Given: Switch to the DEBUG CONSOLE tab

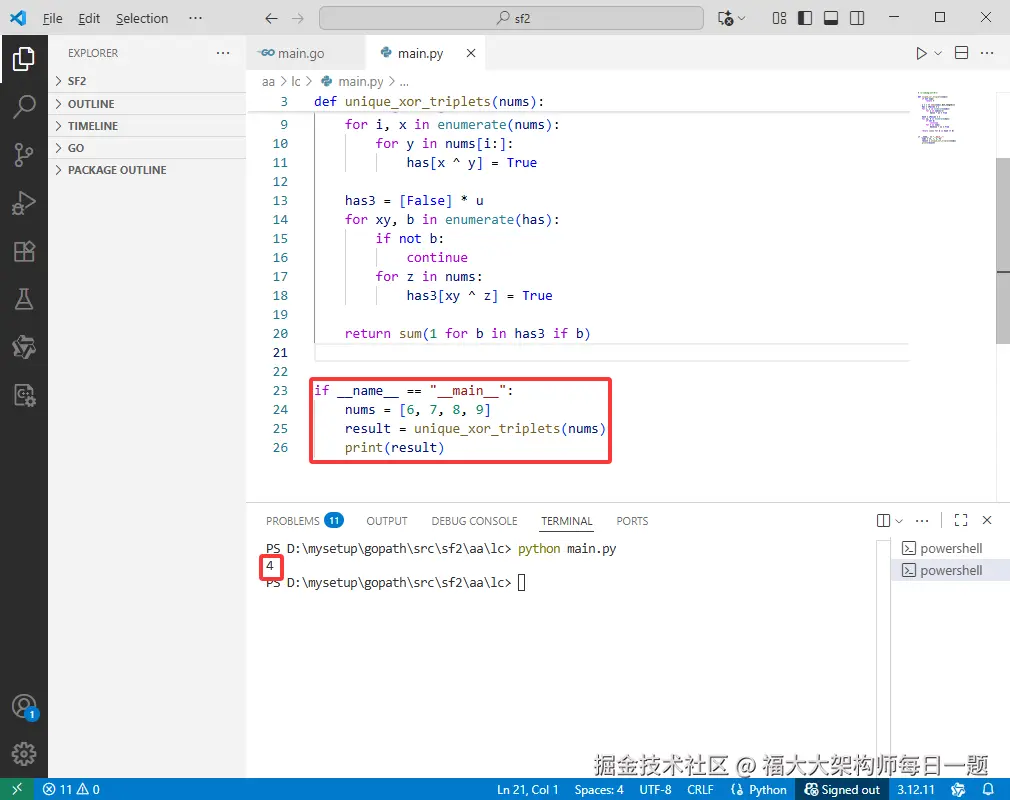Looking at the screenshot, I should pyautogui.click(x=474, y=520).
